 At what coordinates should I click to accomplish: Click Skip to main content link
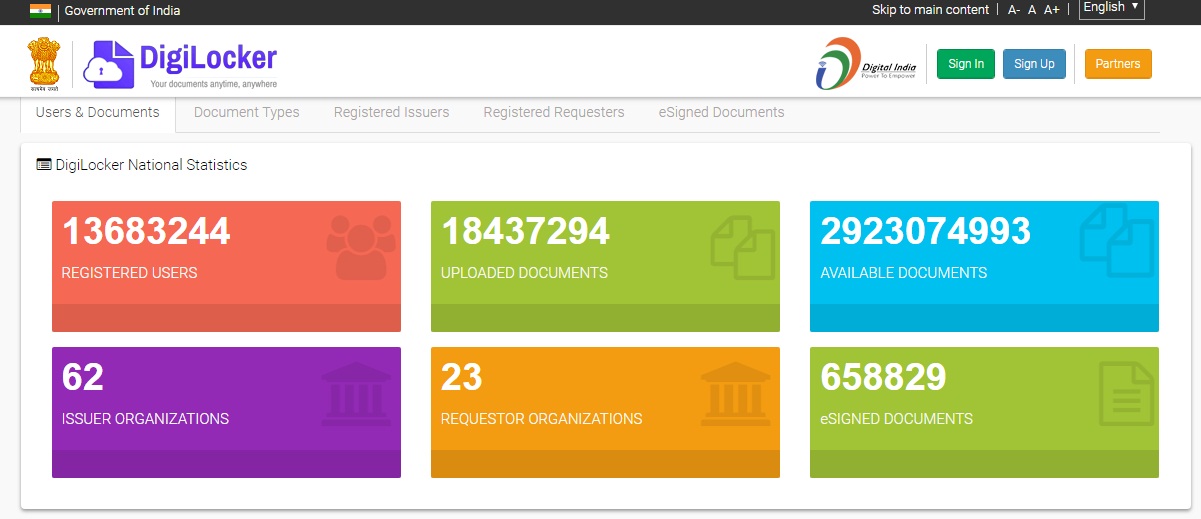coord(930,10)
